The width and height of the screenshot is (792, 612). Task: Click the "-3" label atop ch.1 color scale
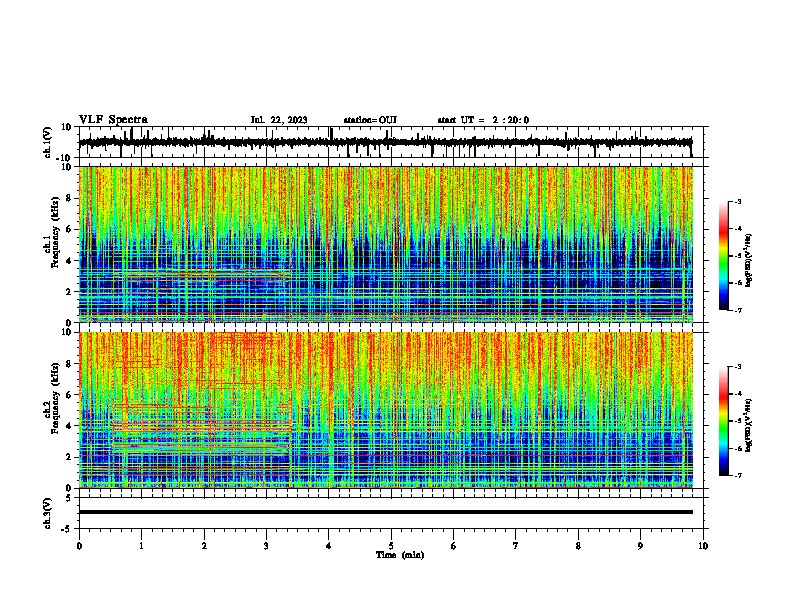(x=738, y=201)
